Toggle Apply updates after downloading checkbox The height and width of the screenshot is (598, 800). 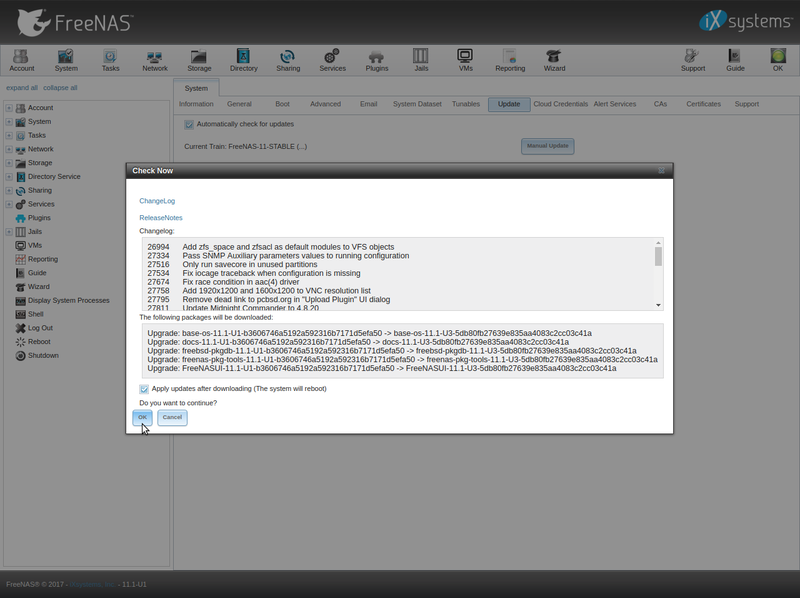144,389
